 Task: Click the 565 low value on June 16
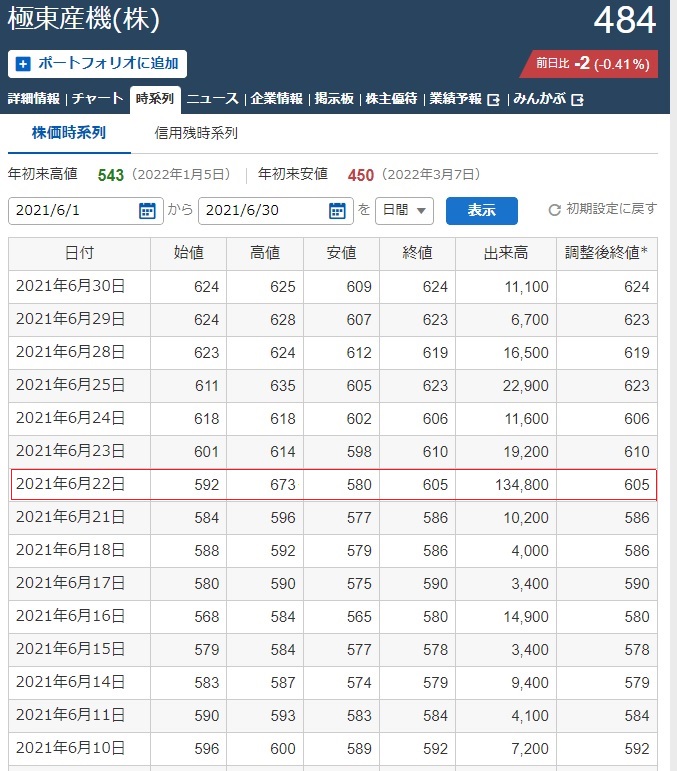click(x=359, y=617)
